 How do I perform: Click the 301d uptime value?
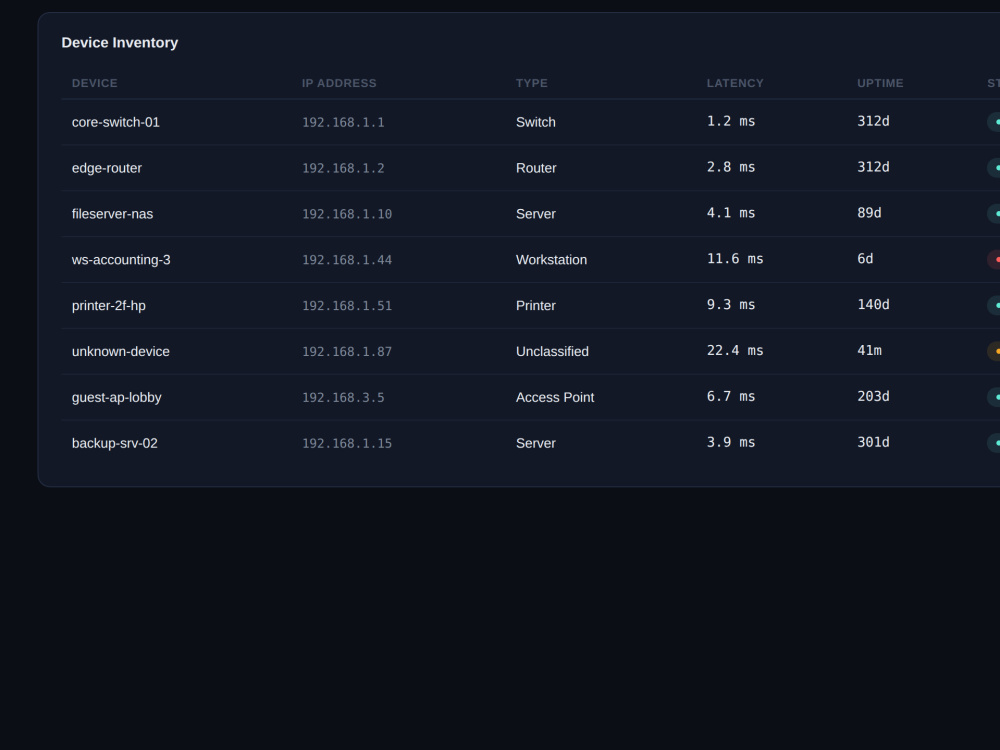coord(873,443)
